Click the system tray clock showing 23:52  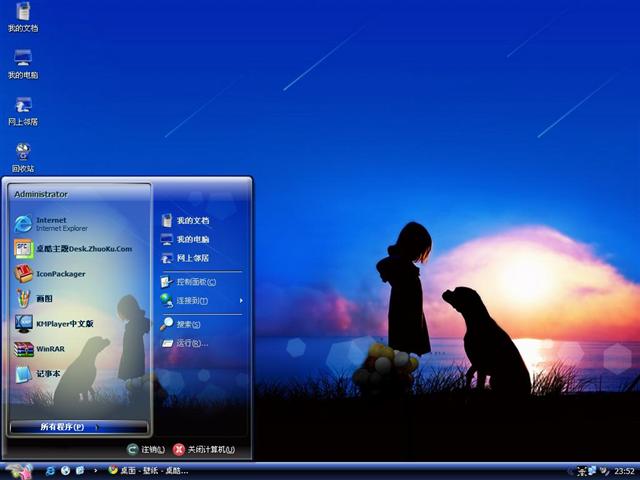(624, 470)
